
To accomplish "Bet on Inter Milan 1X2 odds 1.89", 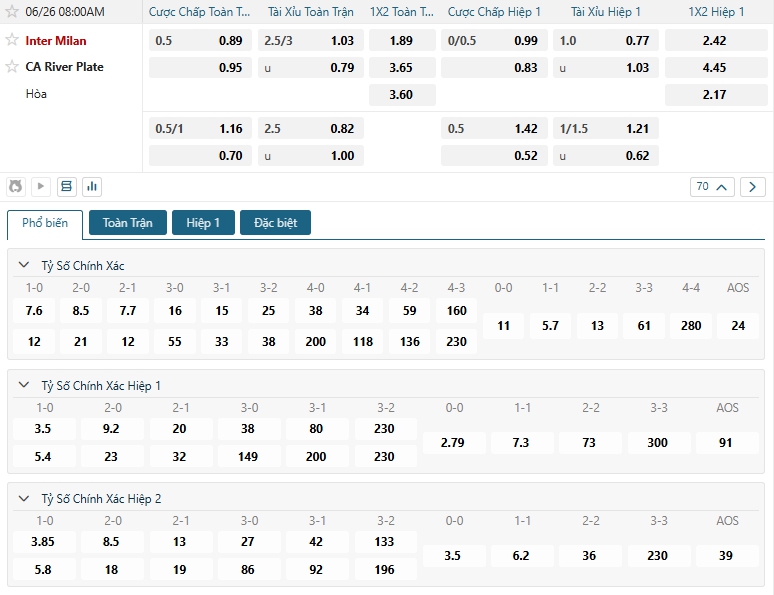I will point(400,41).
